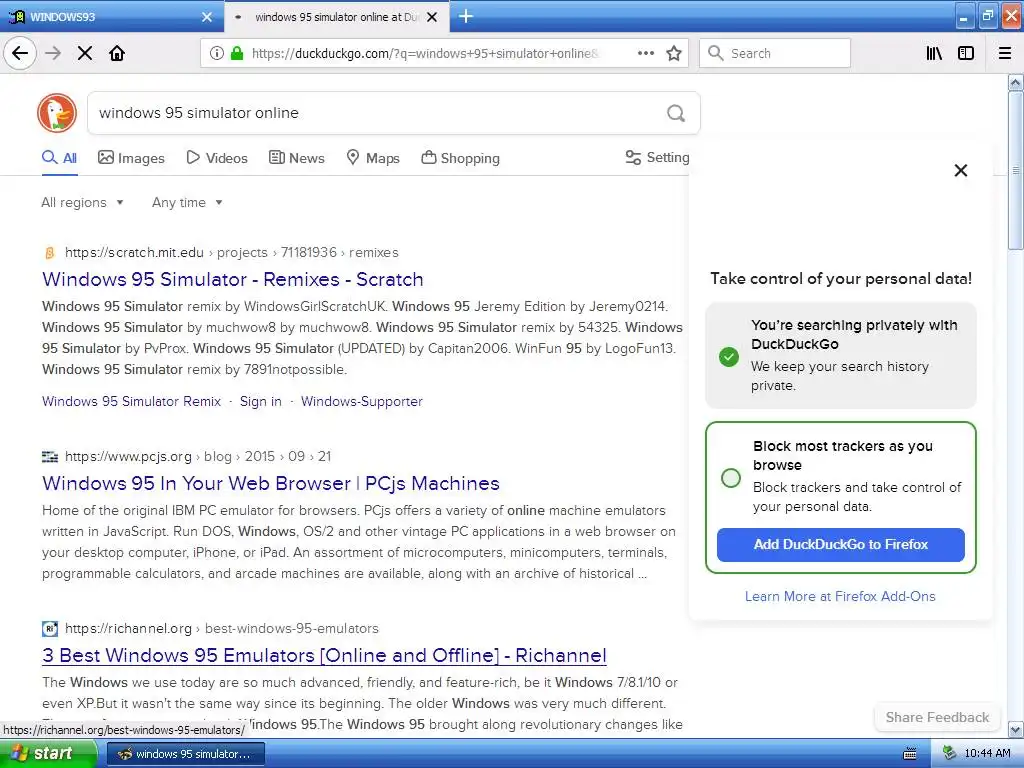Click the tray icon beside the clock
1024x768 pixels.
(950, 754)
